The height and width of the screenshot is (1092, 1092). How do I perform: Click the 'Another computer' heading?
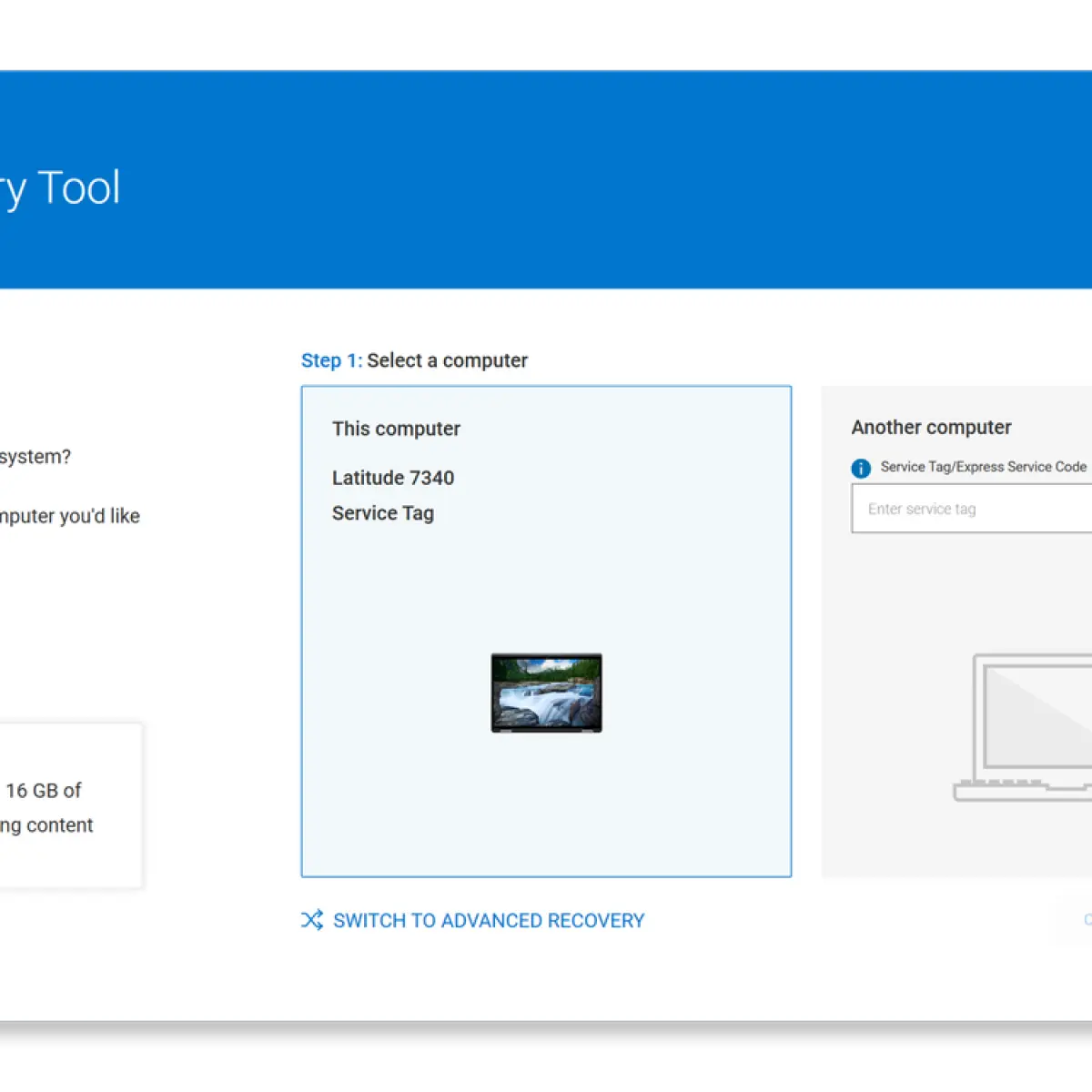point(931,427)
